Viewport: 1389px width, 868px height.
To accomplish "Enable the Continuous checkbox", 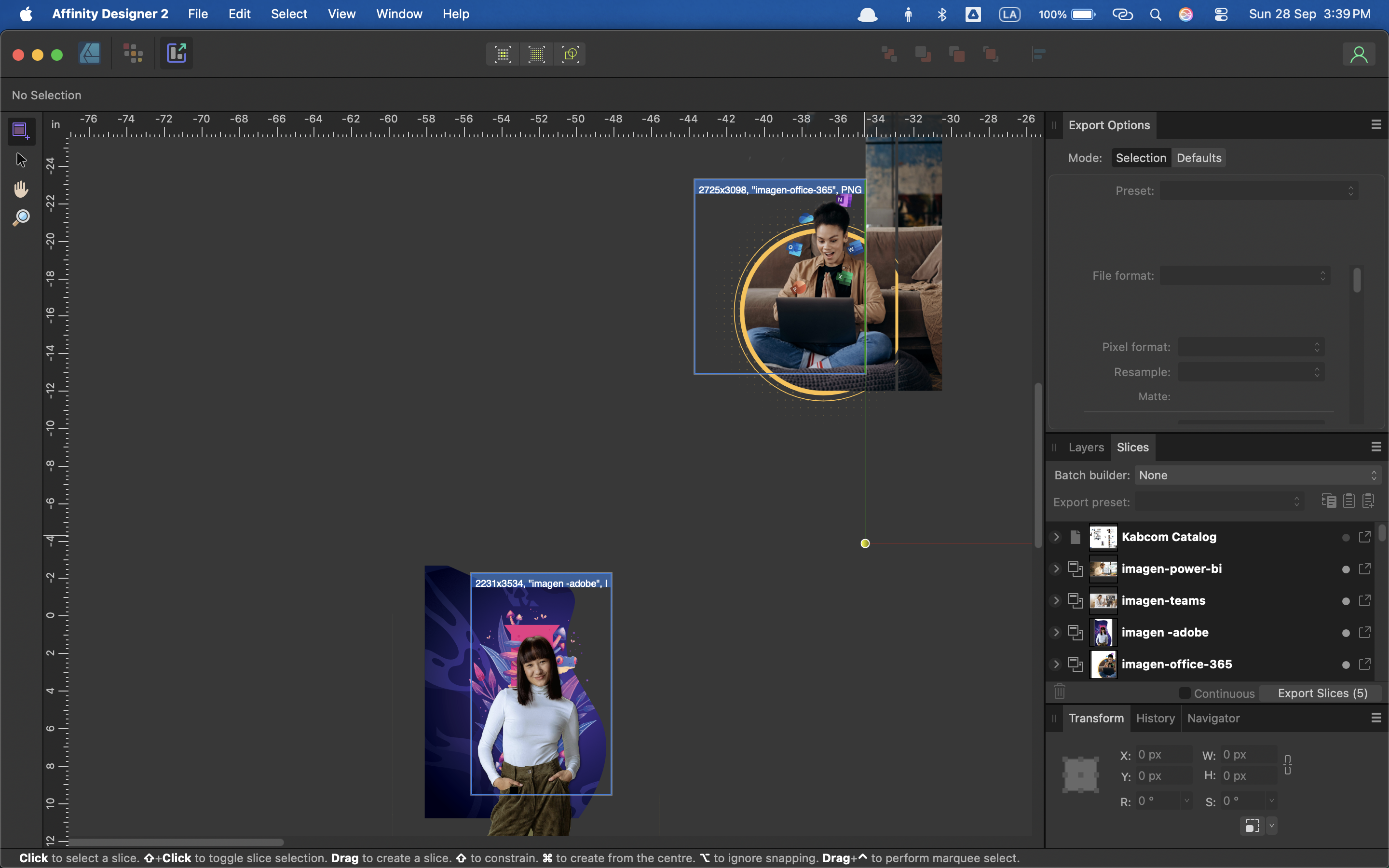I will (1184, 693).
